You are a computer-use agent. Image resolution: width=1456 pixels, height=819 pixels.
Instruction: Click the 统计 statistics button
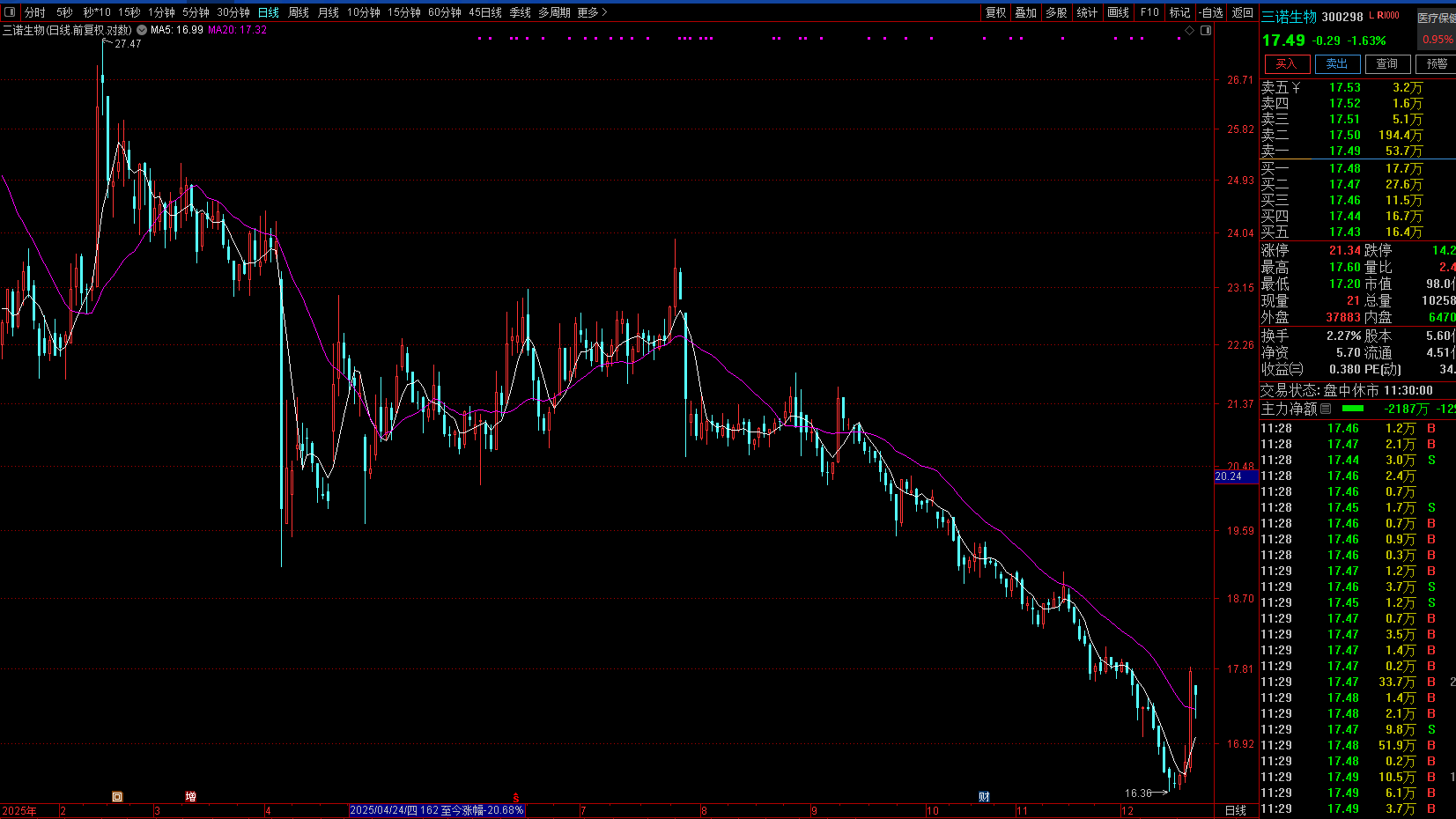[x=1088, y=12]
